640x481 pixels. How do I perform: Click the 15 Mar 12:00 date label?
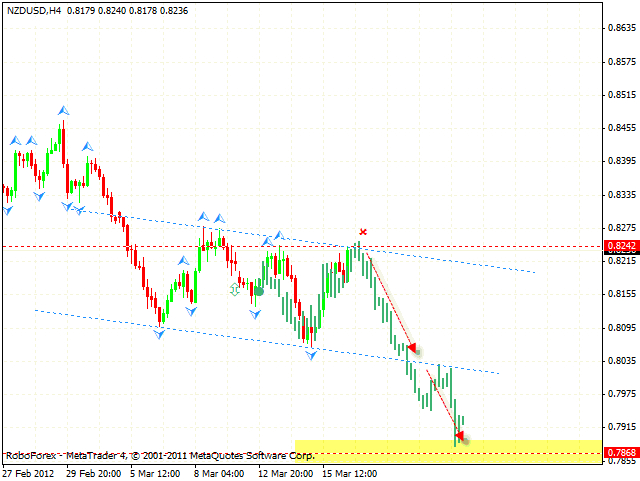pos(344,472)
